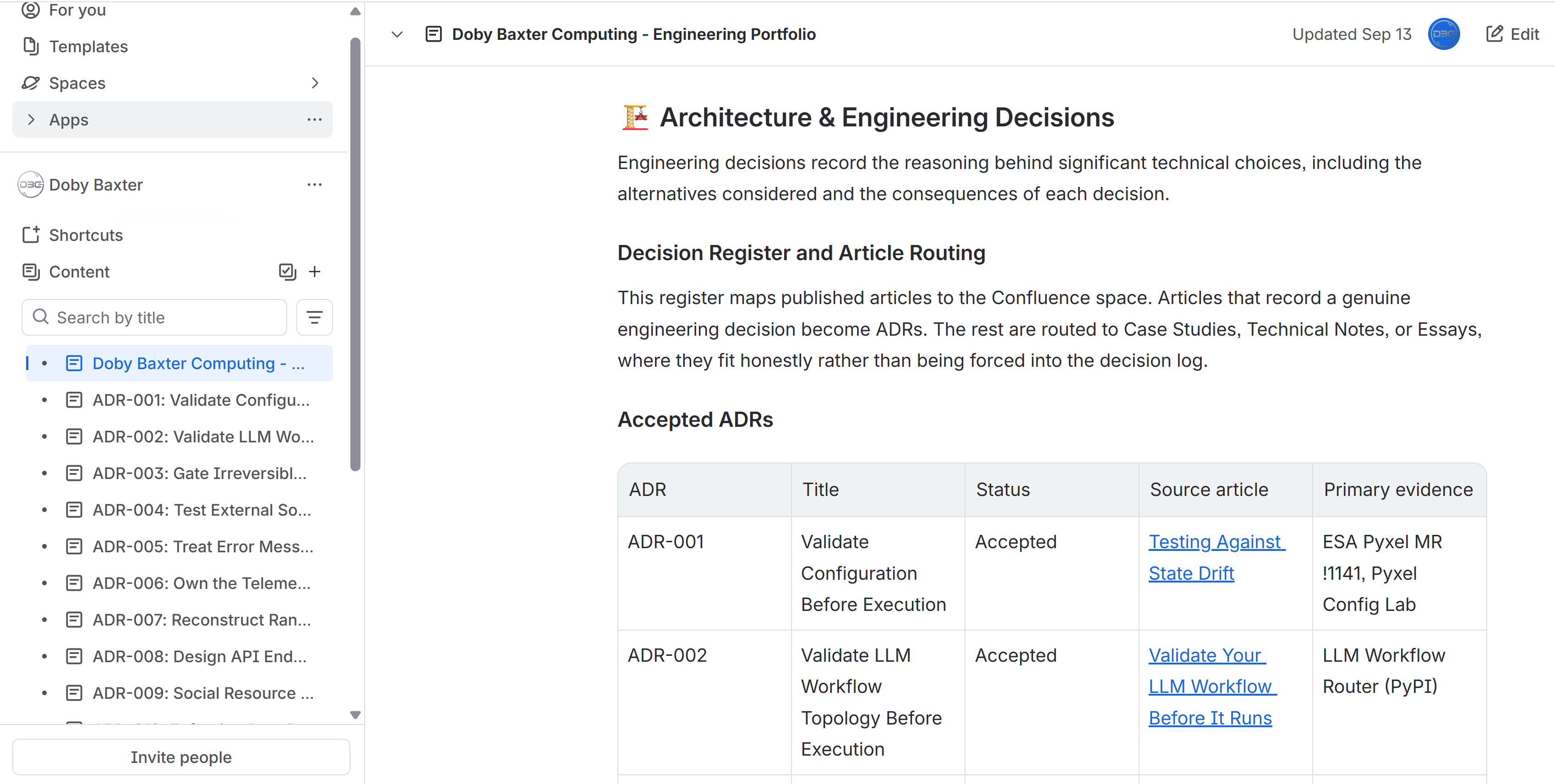
Task: Open more options for Apps
Action: click(x=315, y=120)
